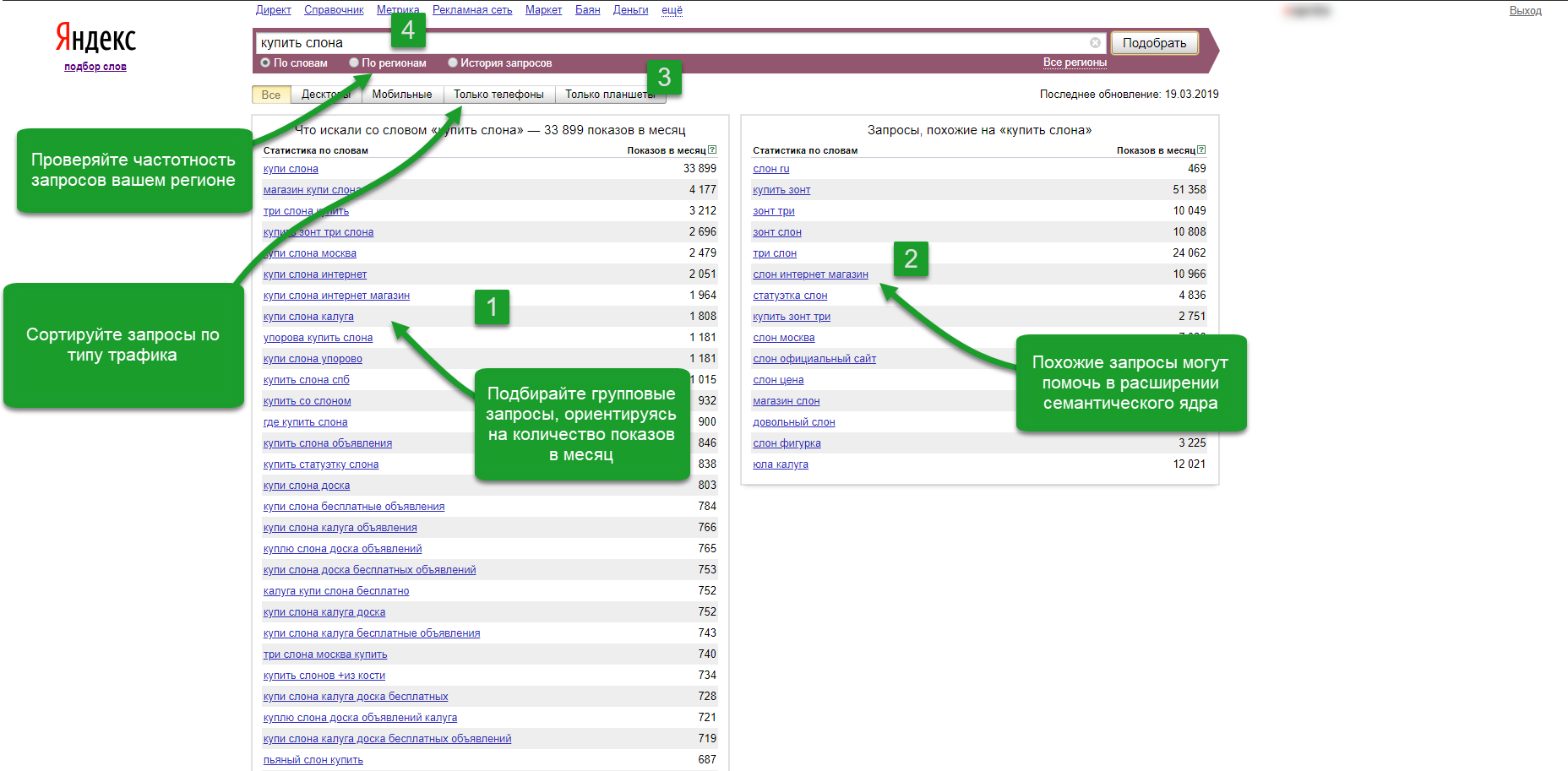
Task: Open the Директ link in top bar
Action: click(274, 10)
